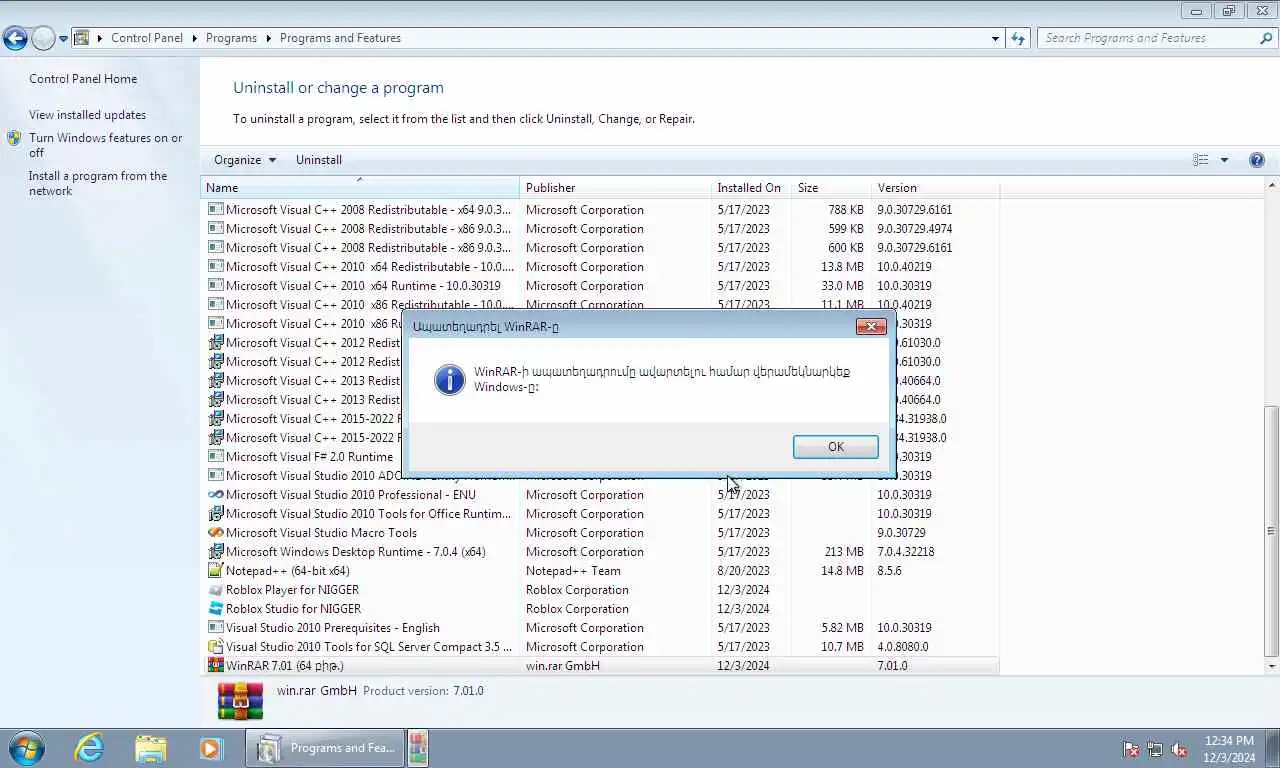Sort by the Size column header

click(x=831, y=188)
